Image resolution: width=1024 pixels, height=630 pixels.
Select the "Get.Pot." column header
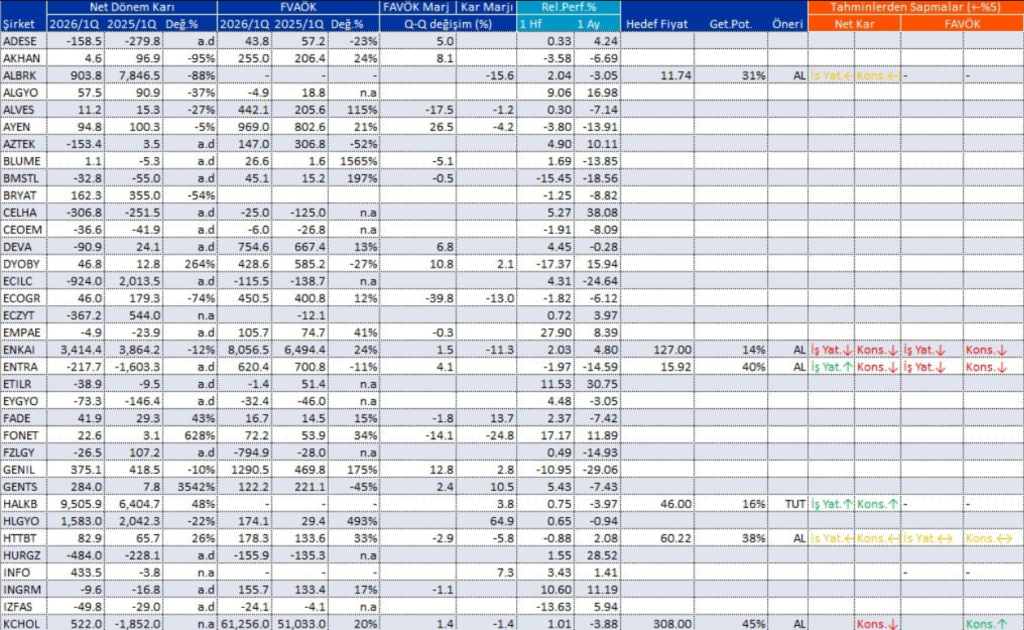click(730, 24)
